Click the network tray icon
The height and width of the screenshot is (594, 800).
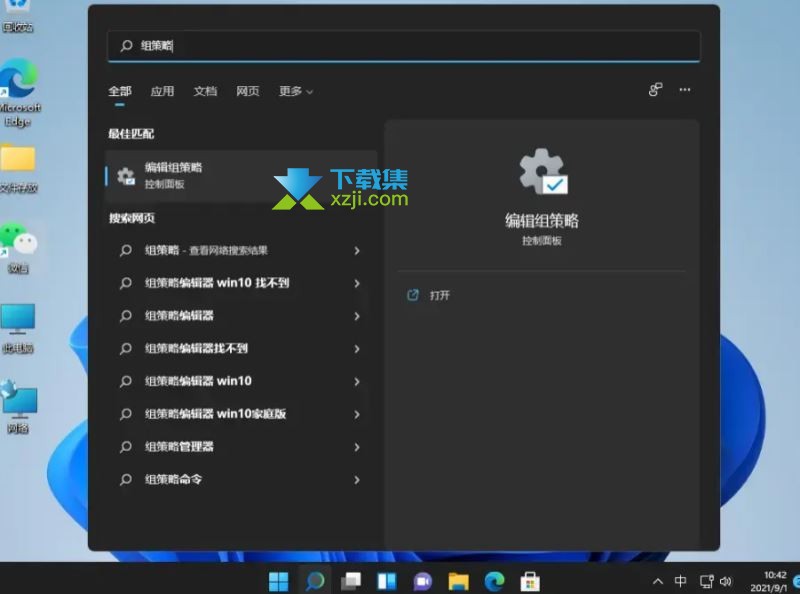click(x=707, y=581)
